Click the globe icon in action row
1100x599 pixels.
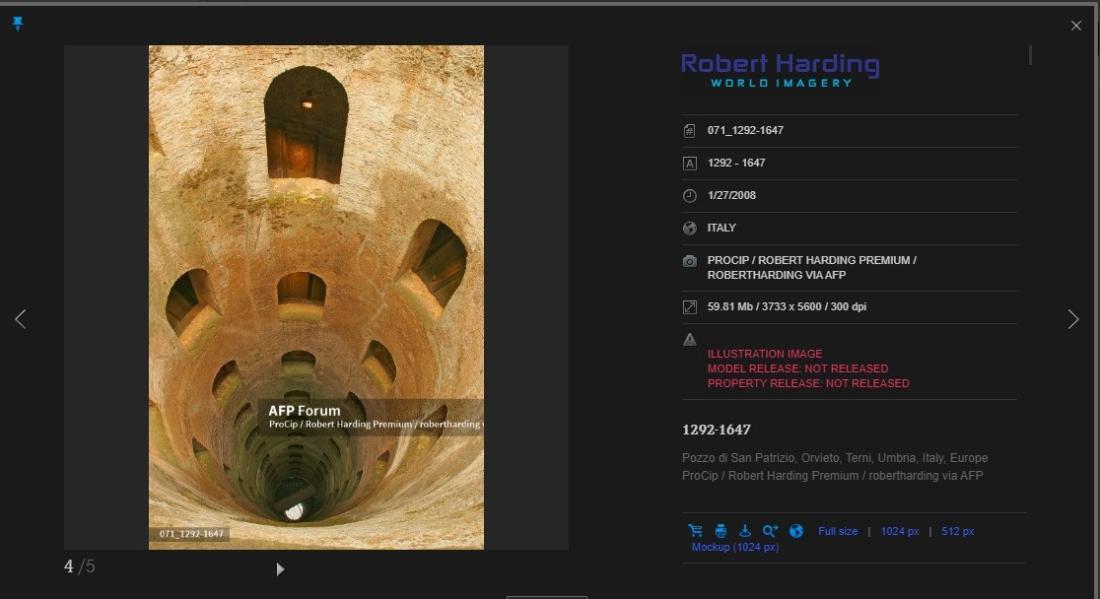click(796, 531)
